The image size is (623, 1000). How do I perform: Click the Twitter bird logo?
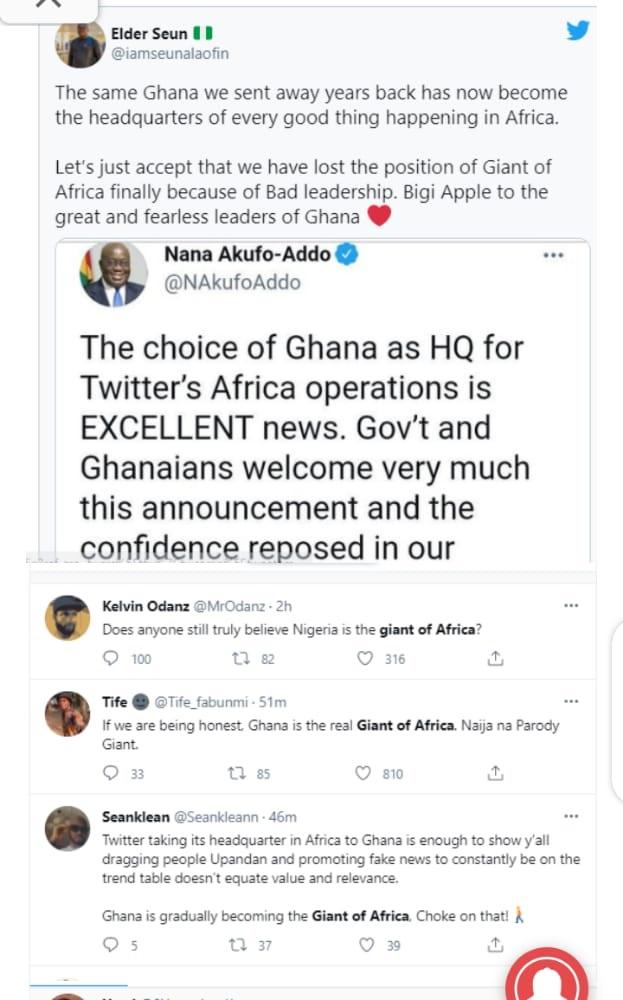(578, 30)
